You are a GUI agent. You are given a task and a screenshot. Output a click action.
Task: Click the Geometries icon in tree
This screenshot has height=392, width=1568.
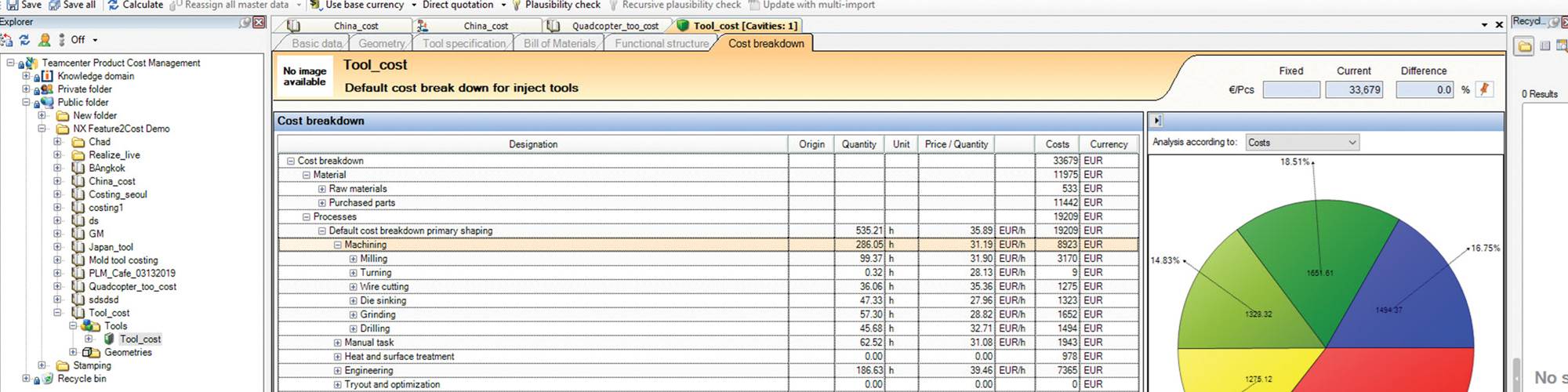[92, 353]
